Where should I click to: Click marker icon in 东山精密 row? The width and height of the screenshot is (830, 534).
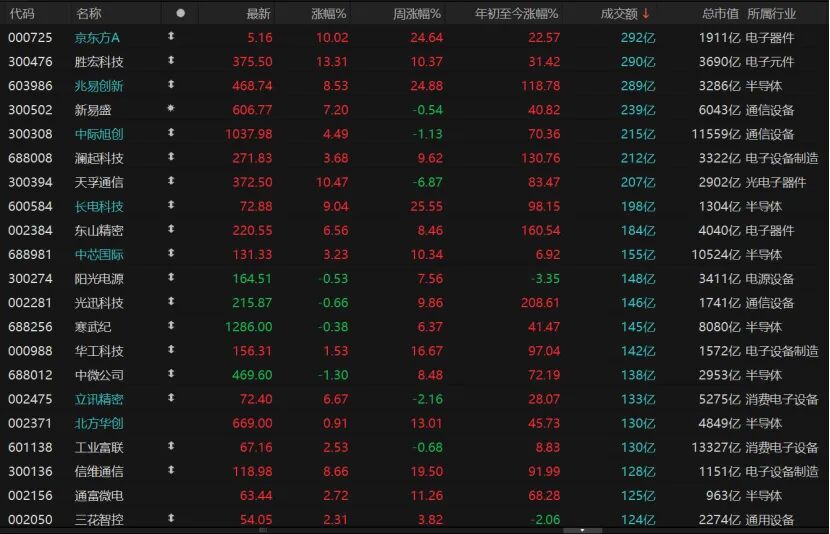[x=171, y=229]
